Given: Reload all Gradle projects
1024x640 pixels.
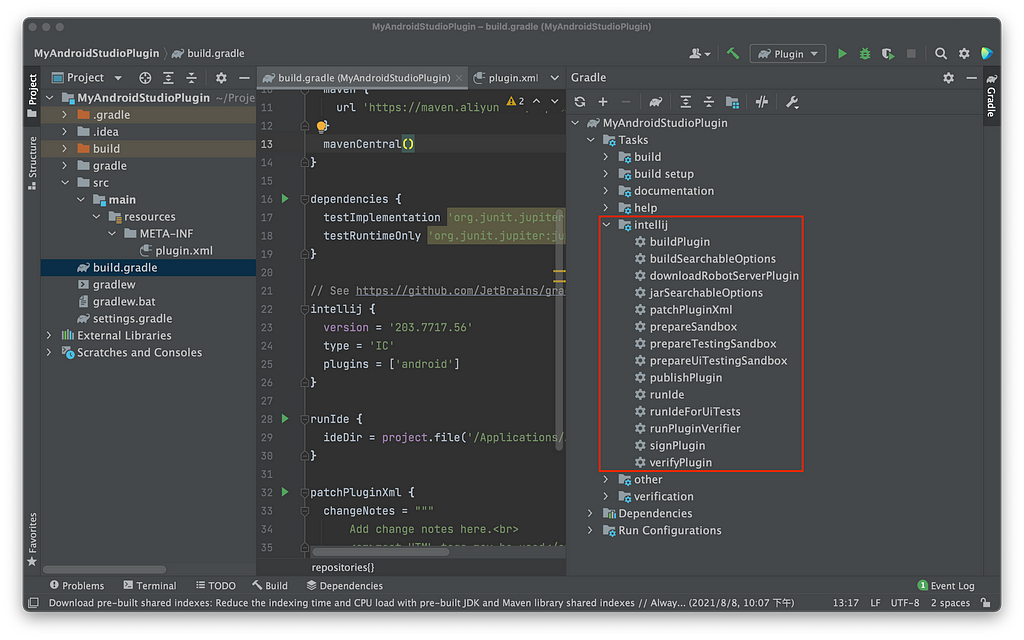Looking at the screenshot, I should coord(579,102).
